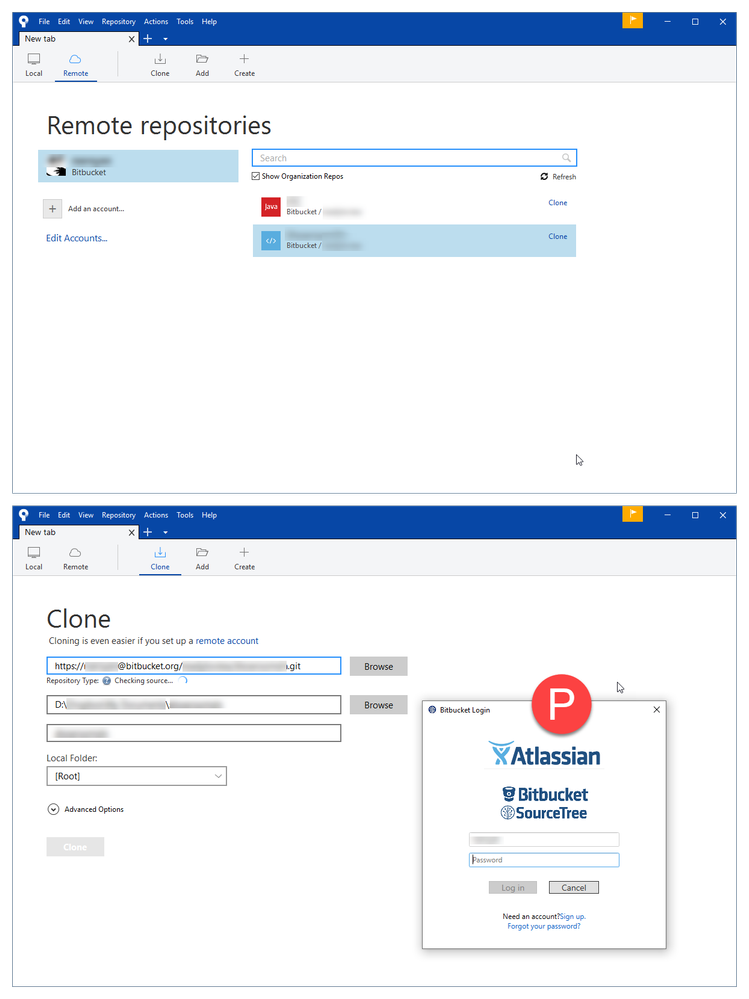Open the Tools menu in the bottom window
The width and height of the screenshot is (749, 999).
(185, 515)
